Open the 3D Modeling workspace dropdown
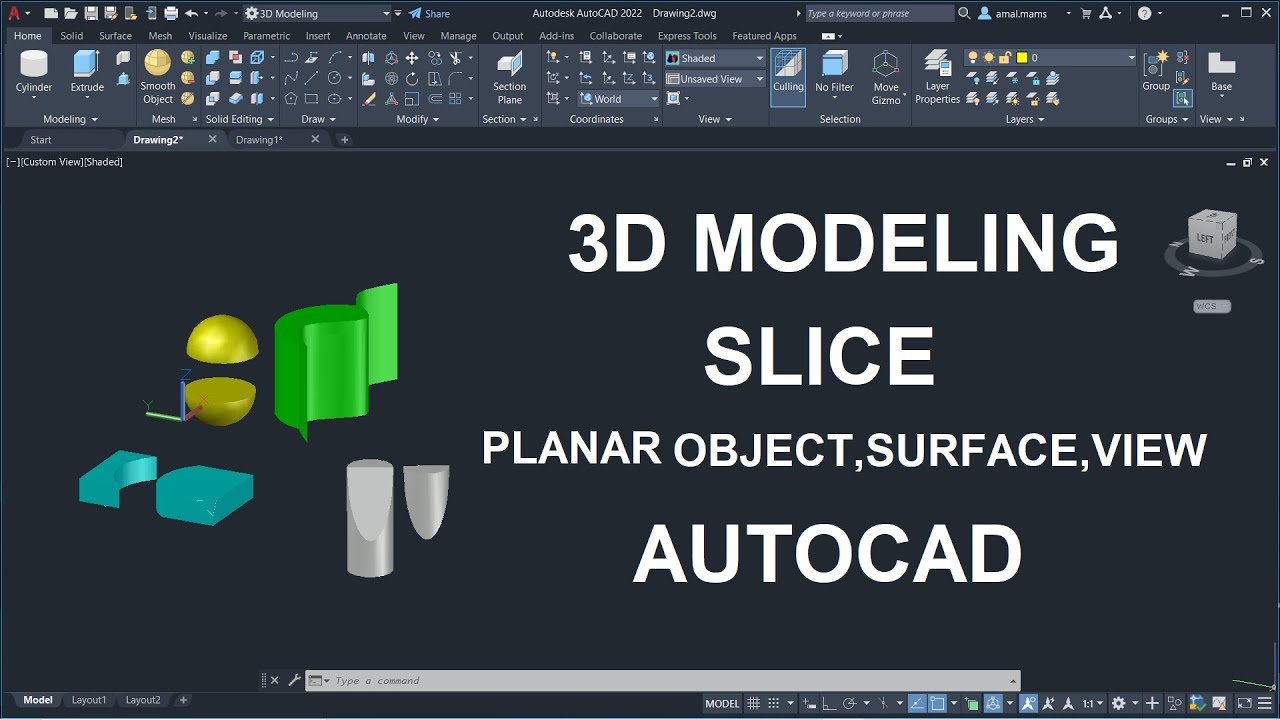The height and width of the screenshot is (720, 1280). click(318, 14)
